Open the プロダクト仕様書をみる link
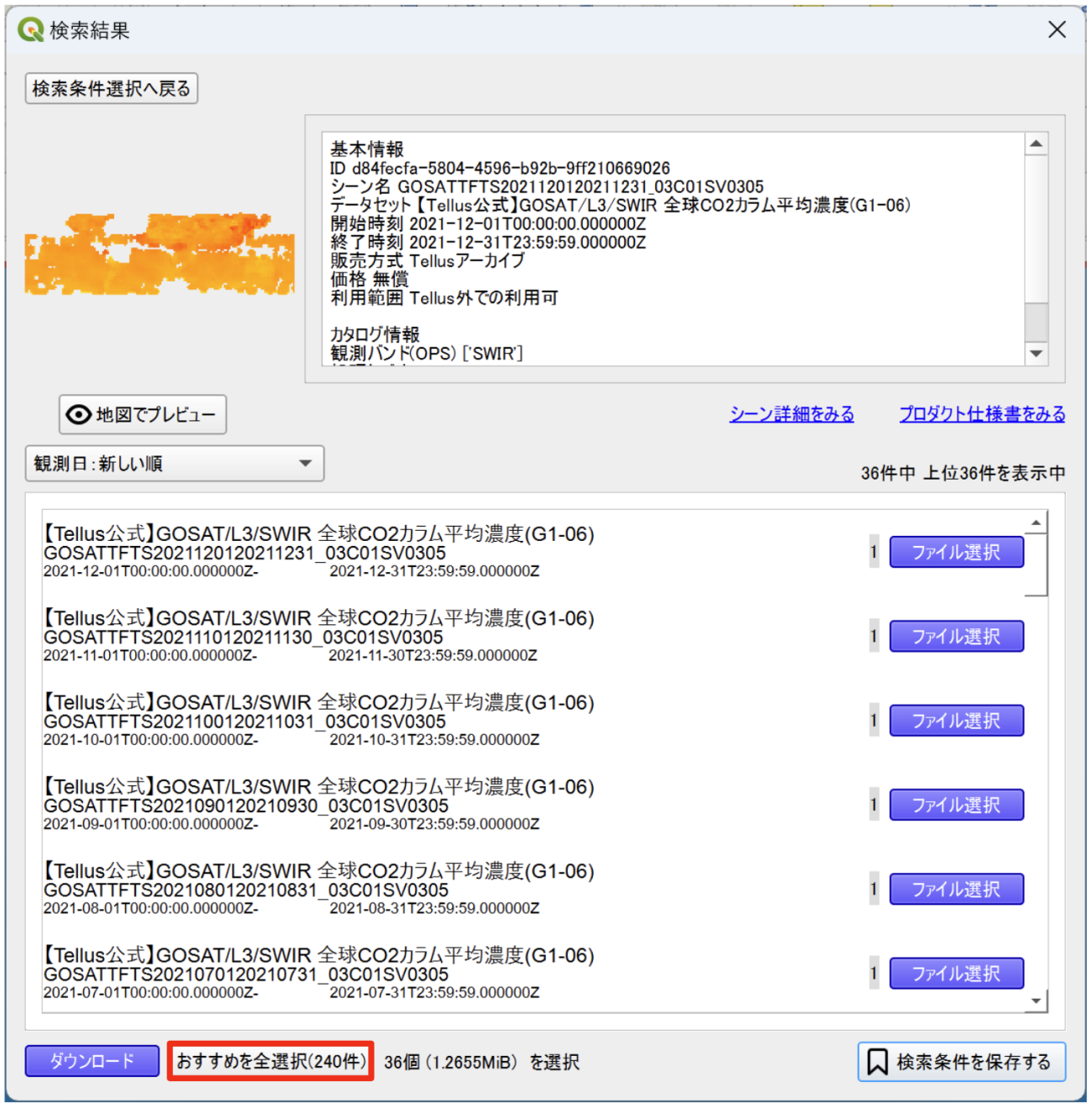This screenshot has width=1092, height=1108. (981, 414)
